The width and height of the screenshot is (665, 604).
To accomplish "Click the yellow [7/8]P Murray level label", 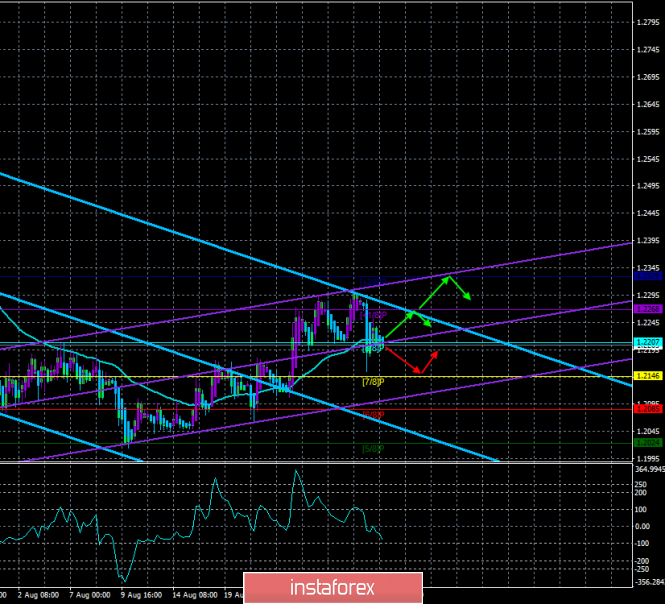I will [x=373, y=381].
